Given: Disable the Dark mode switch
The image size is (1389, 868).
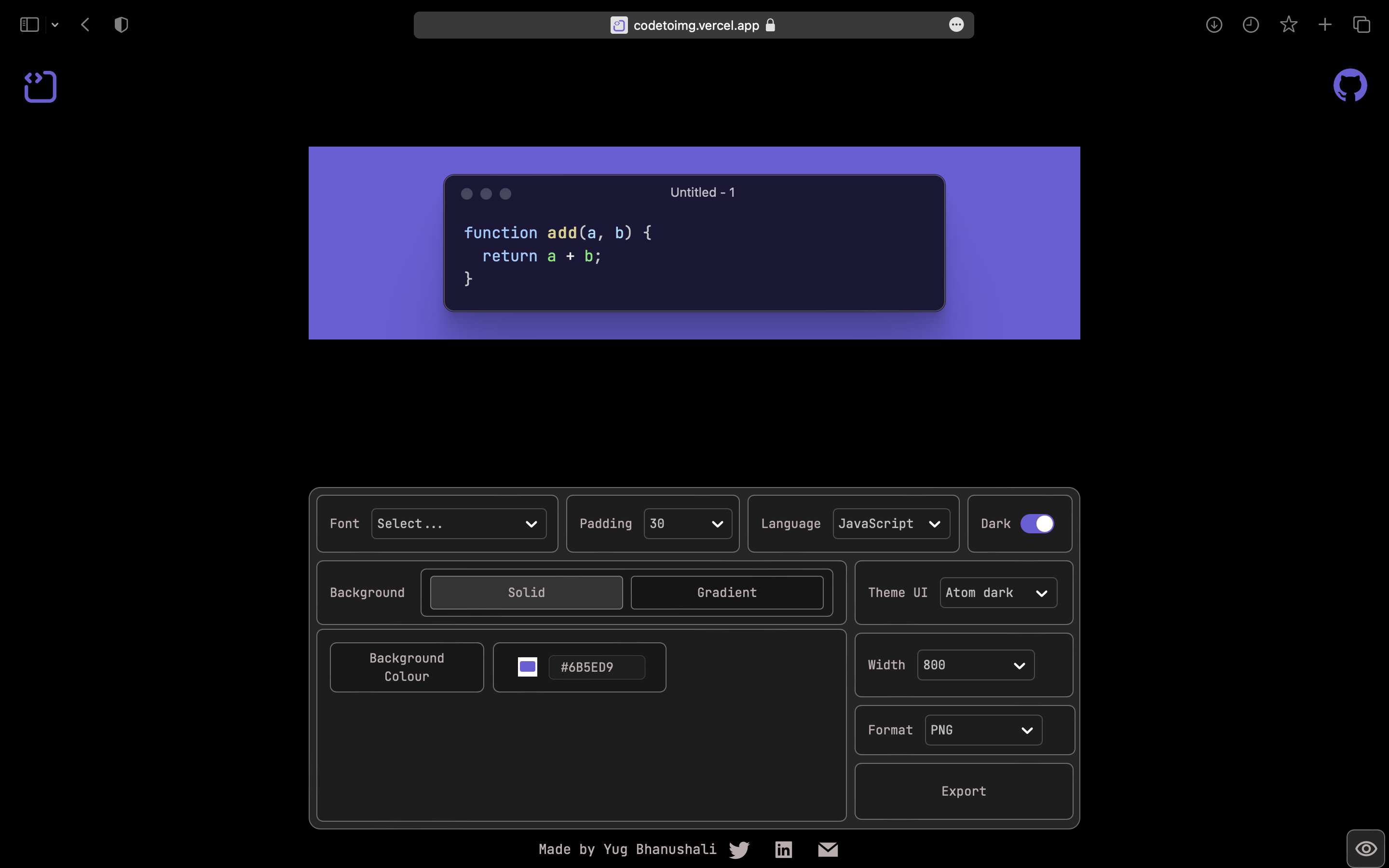Looking at the screenshot, I should (1036, 524).
